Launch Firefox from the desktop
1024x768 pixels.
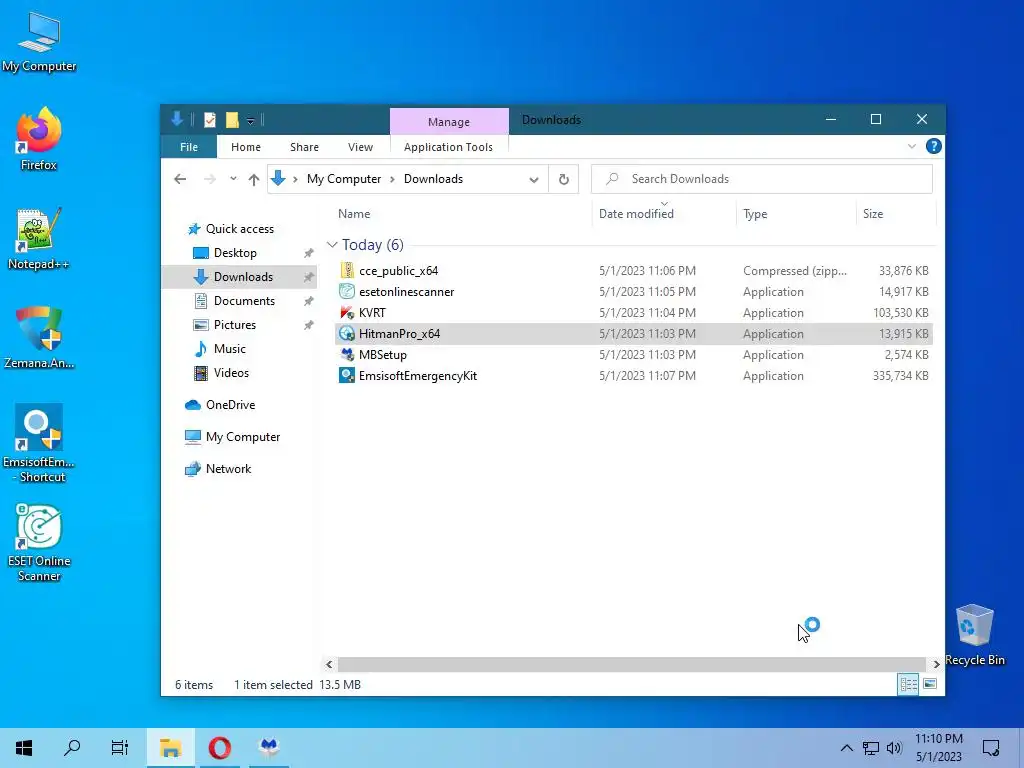click(x=39, y=139)
